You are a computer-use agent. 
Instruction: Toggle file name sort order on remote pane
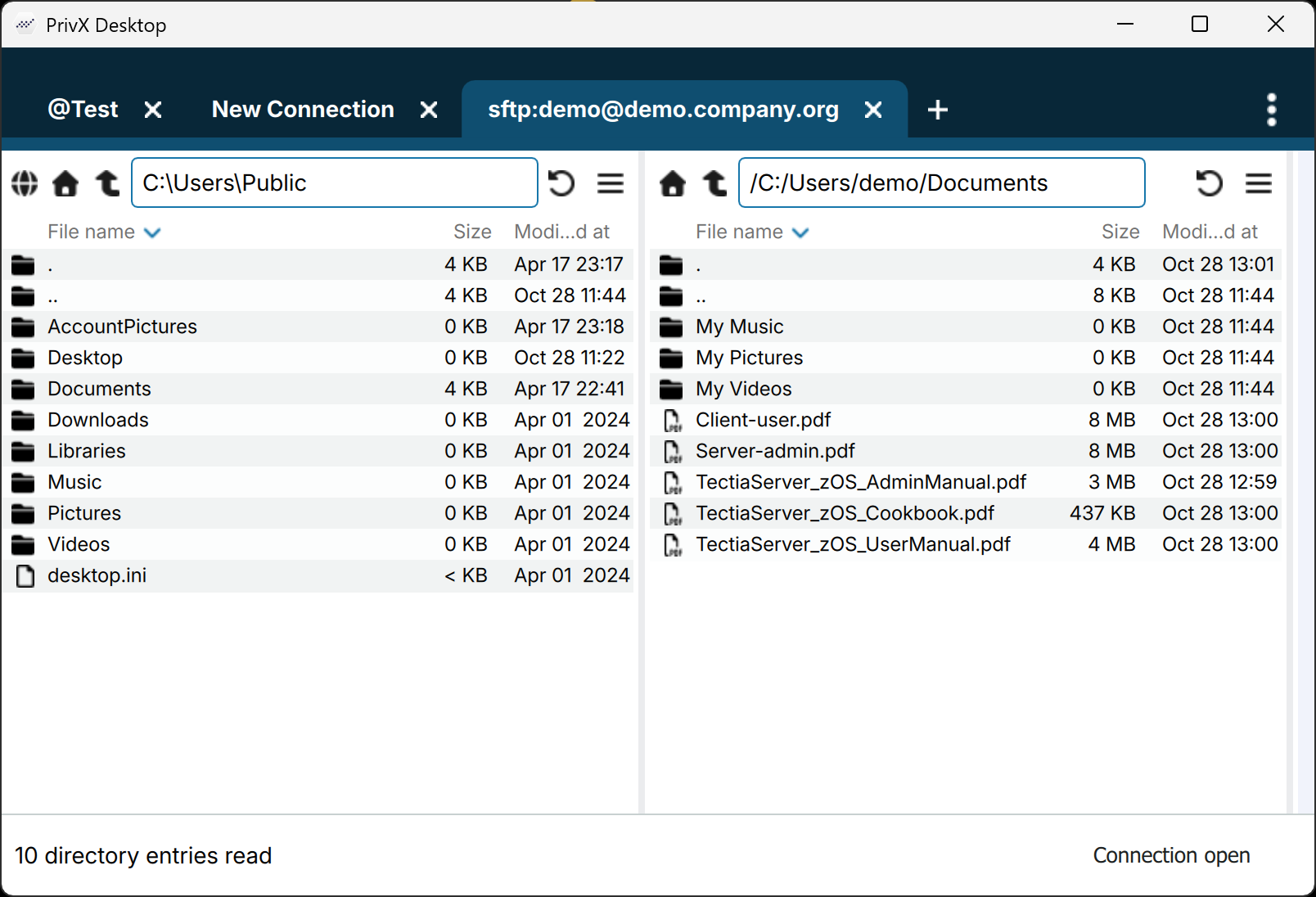(801, 232)
